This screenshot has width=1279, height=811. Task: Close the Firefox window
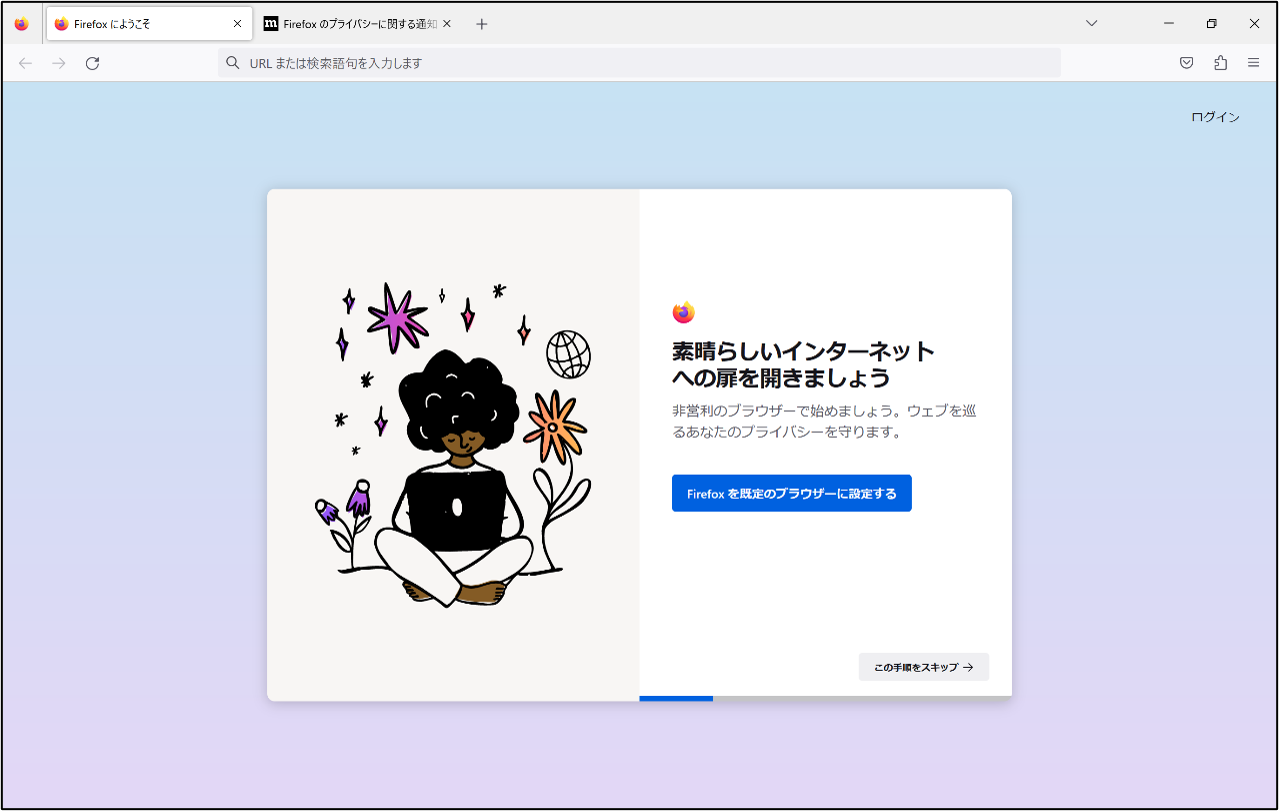1254,23
